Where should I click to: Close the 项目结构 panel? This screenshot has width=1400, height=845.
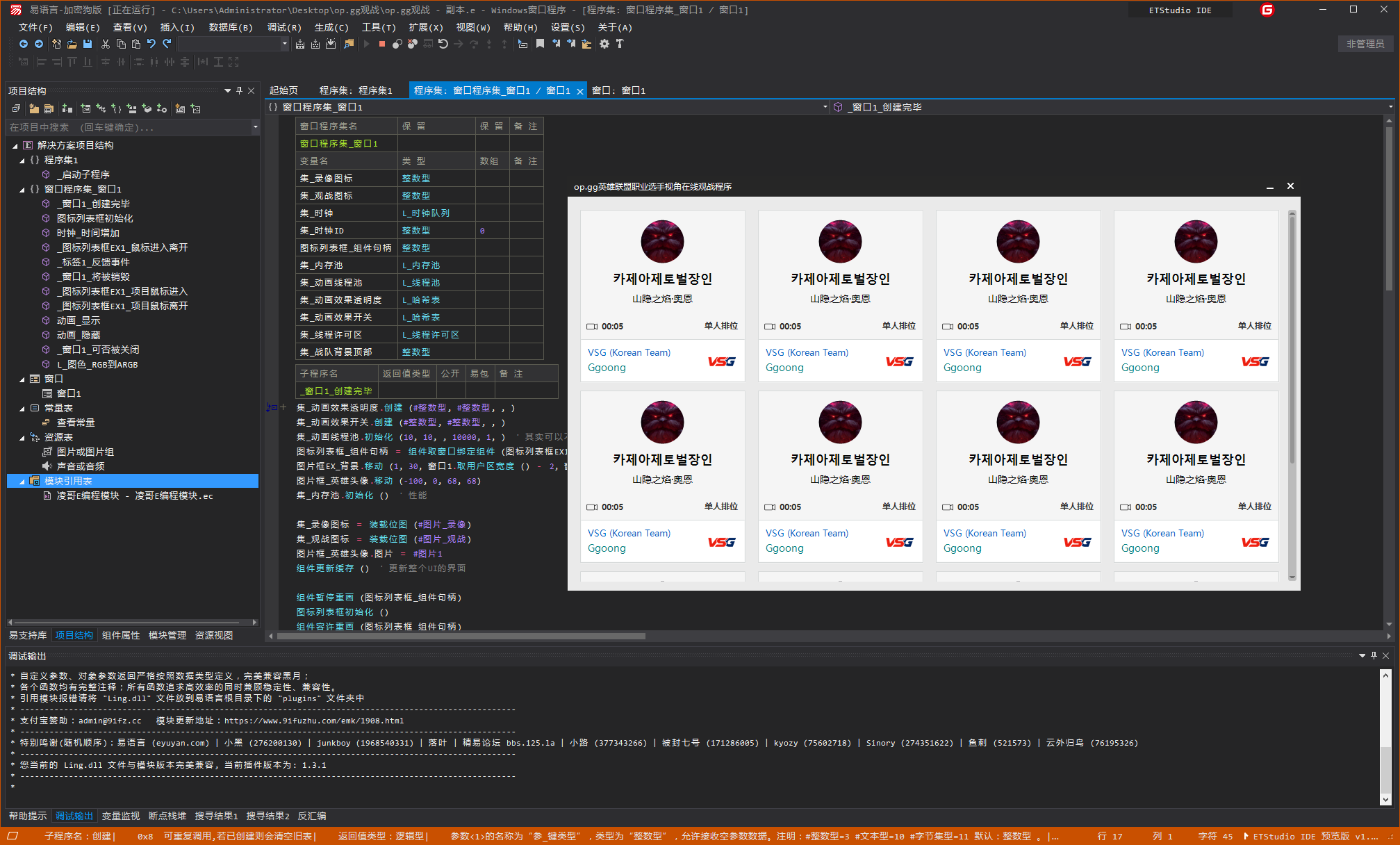[252, 90]
